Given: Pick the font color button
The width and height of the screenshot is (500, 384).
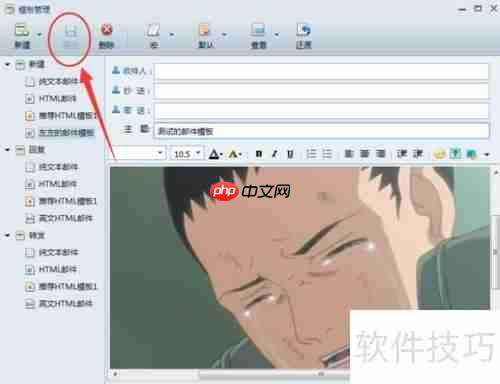Looking at the screenshot, I should coord(215,154).
